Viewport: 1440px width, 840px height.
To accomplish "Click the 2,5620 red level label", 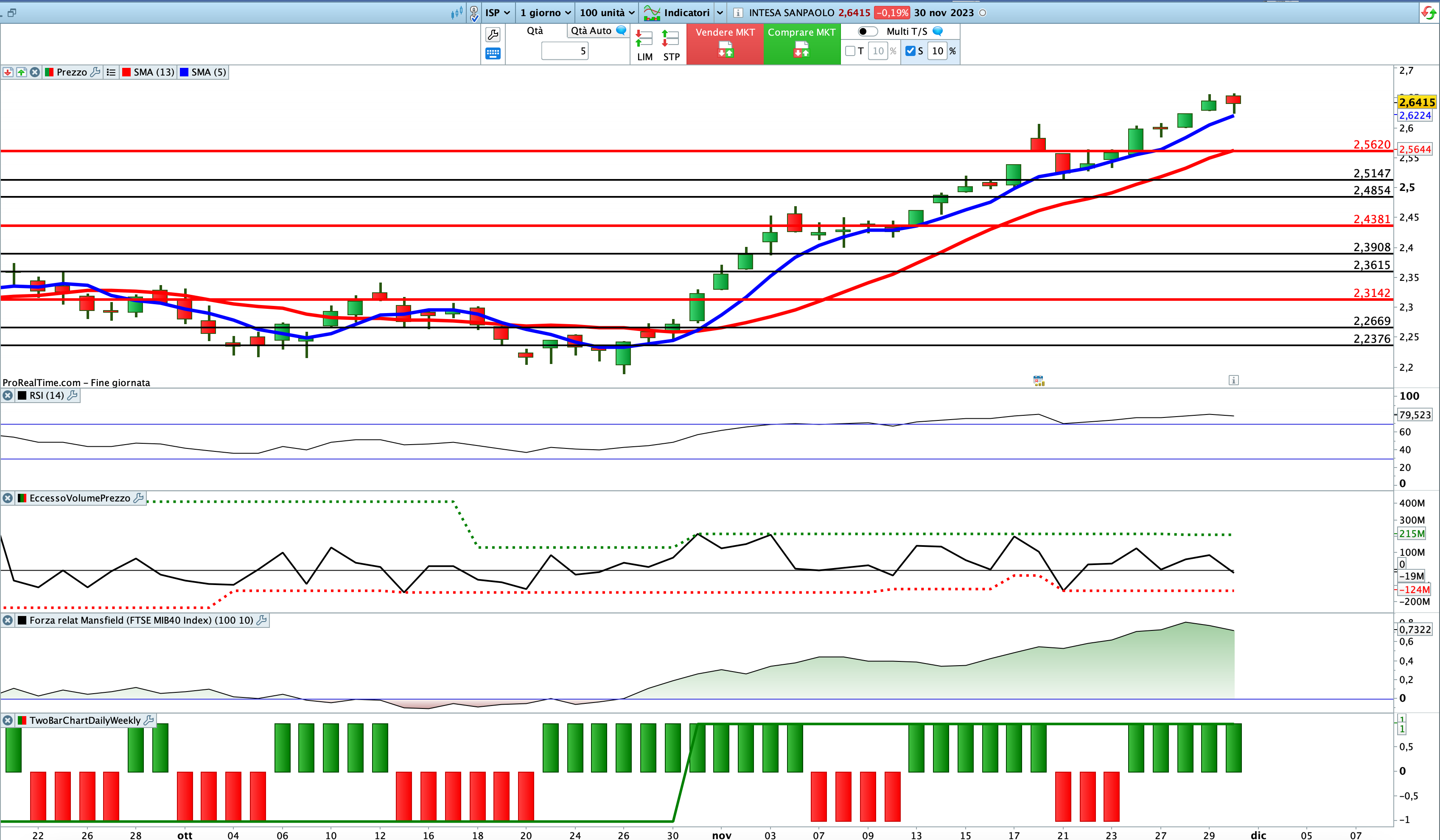I will [x=1371, y=145].
